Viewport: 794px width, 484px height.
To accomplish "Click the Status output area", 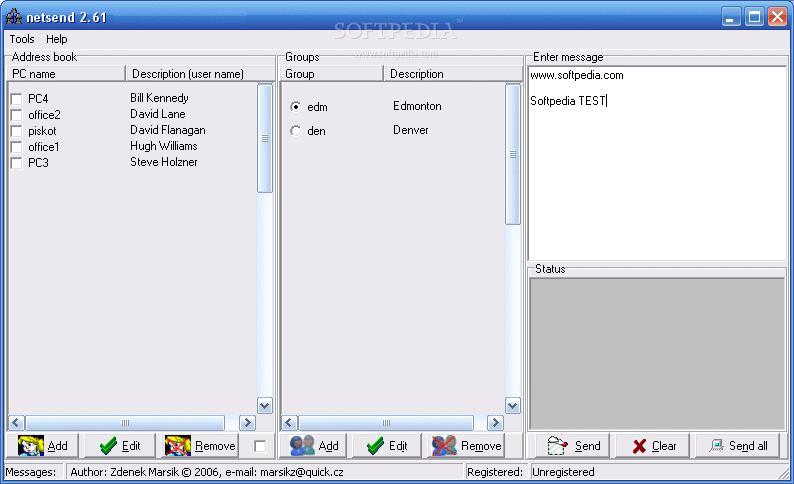I will tap(657, 354).
